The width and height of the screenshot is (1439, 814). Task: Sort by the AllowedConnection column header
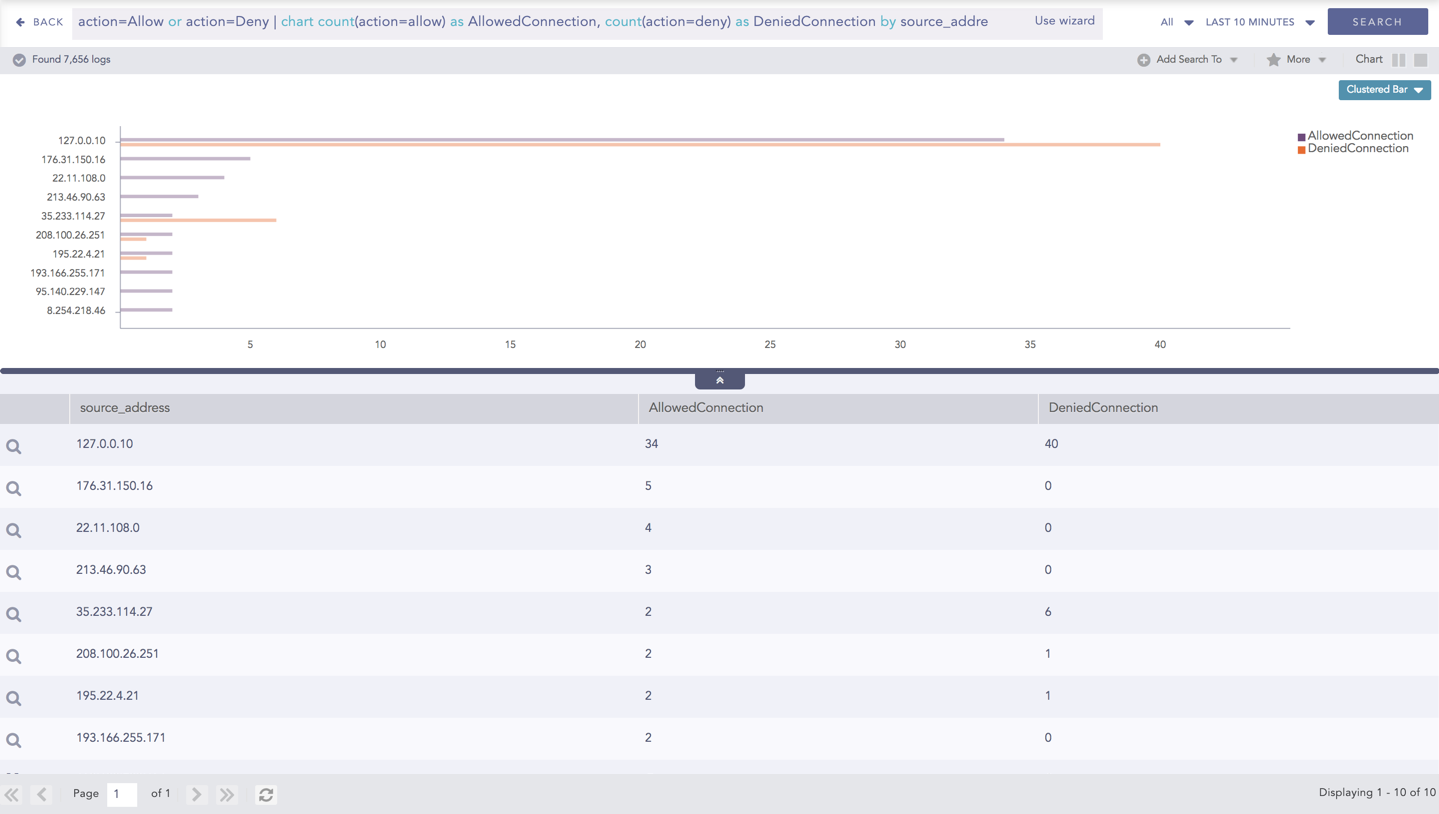[x=706, y=408]
